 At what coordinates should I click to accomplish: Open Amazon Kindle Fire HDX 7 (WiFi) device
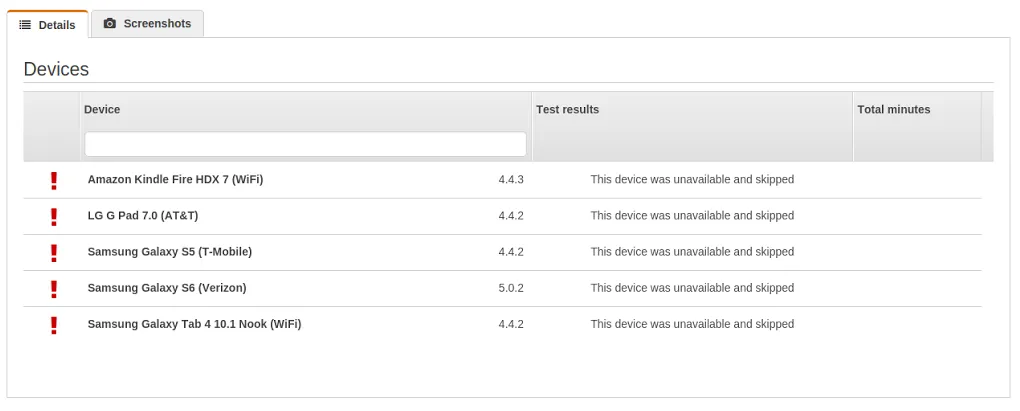175,180
